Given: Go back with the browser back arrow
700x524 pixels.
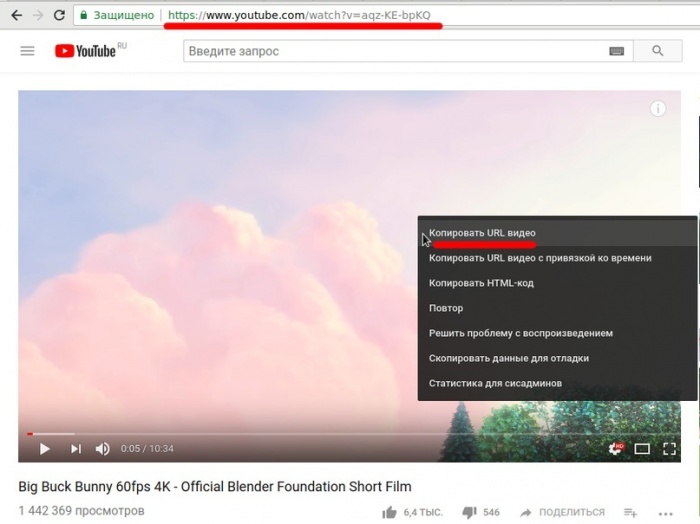Looking at the screenshot, I should [x=17, y=15].
